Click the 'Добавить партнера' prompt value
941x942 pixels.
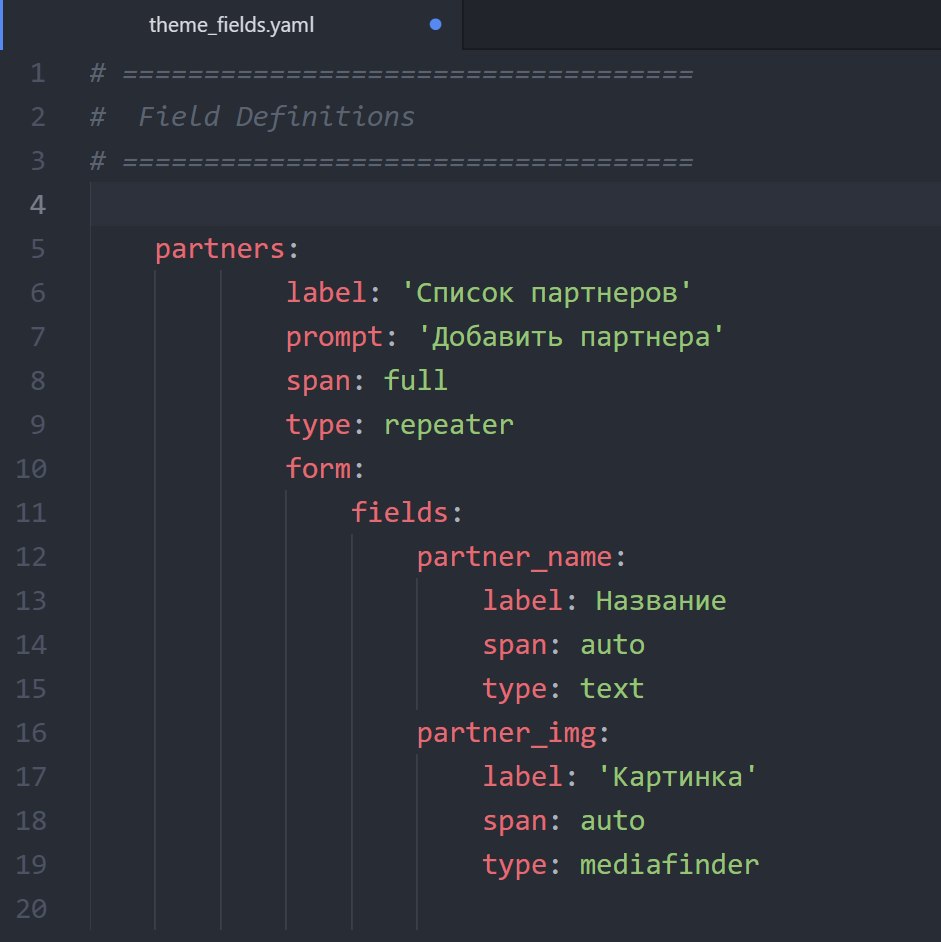click(571, 337)
